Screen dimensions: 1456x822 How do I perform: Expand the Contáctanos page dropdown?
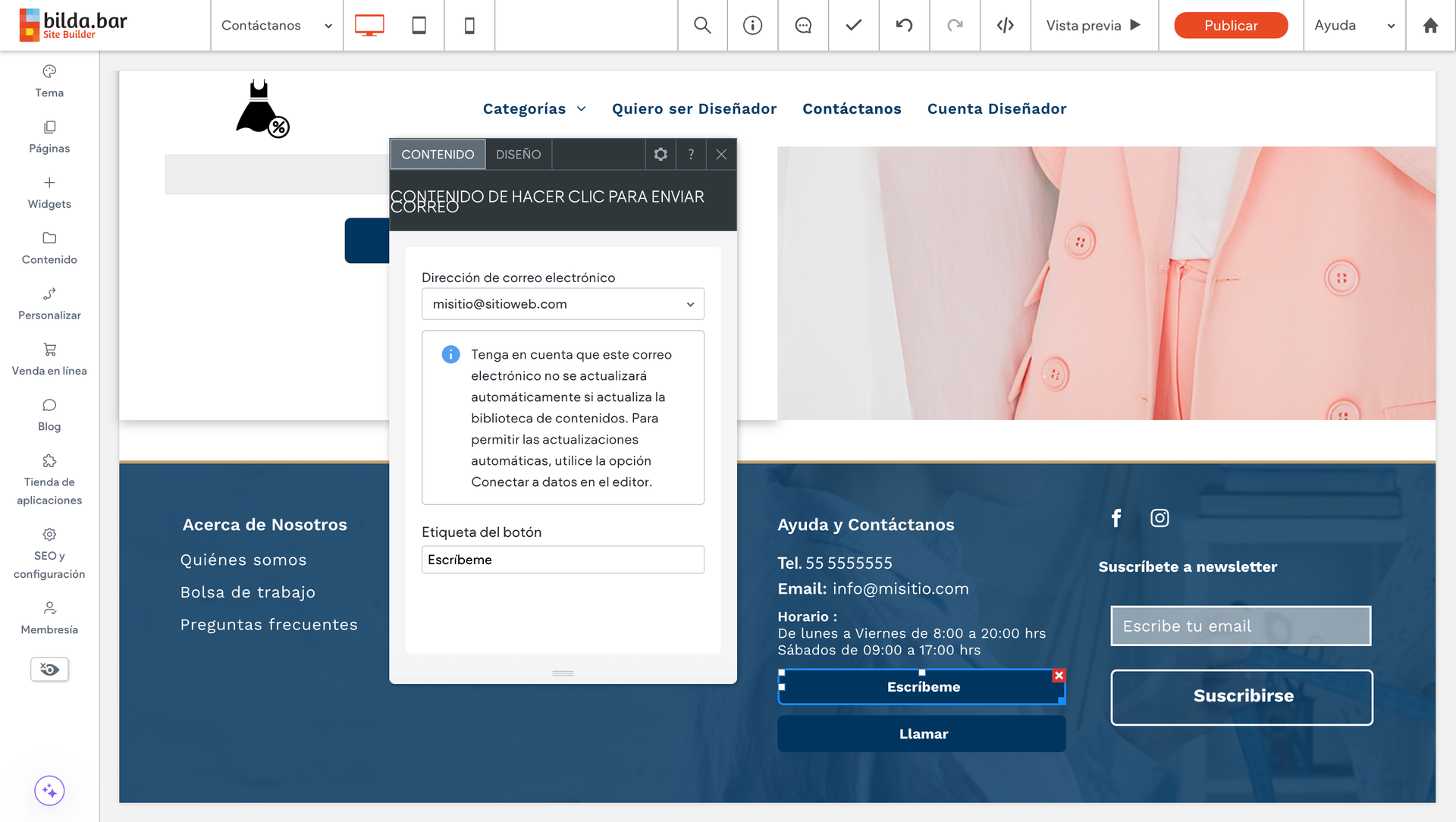coord(277,25)
